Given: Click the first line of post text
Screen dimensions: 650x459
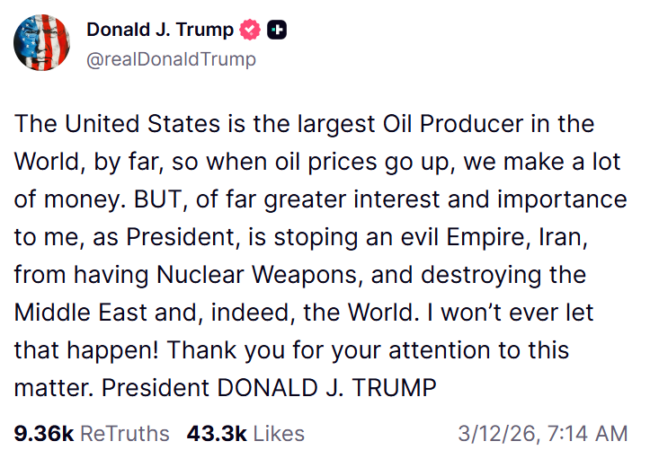Looking at the screenshot, I should click(x=318, y=125).
